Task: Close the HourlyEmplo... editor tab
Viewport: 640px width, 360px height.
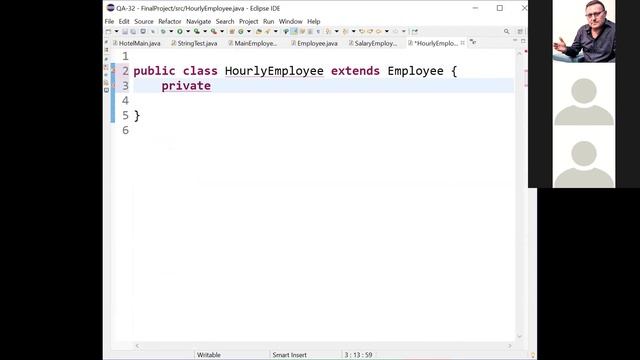Action: (462, 43)
